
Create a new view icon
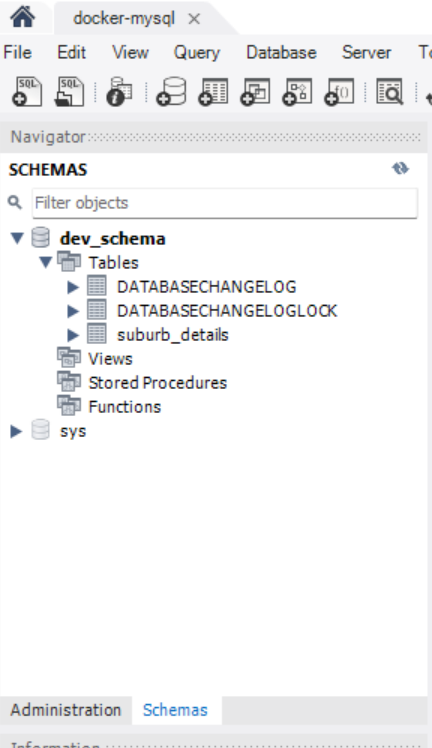click(255, 92)
